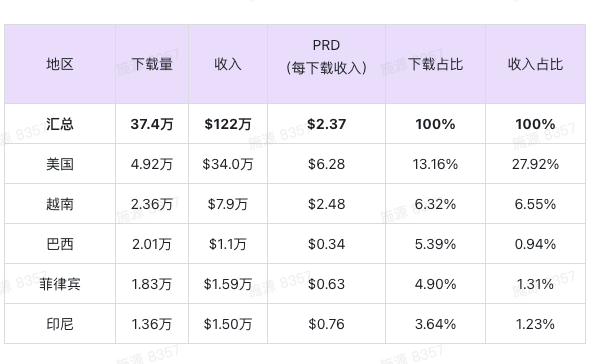The image size is (593, 364).
Task: Select the 37.4万 total downloads cell
Action: click(x=152, y=124)
